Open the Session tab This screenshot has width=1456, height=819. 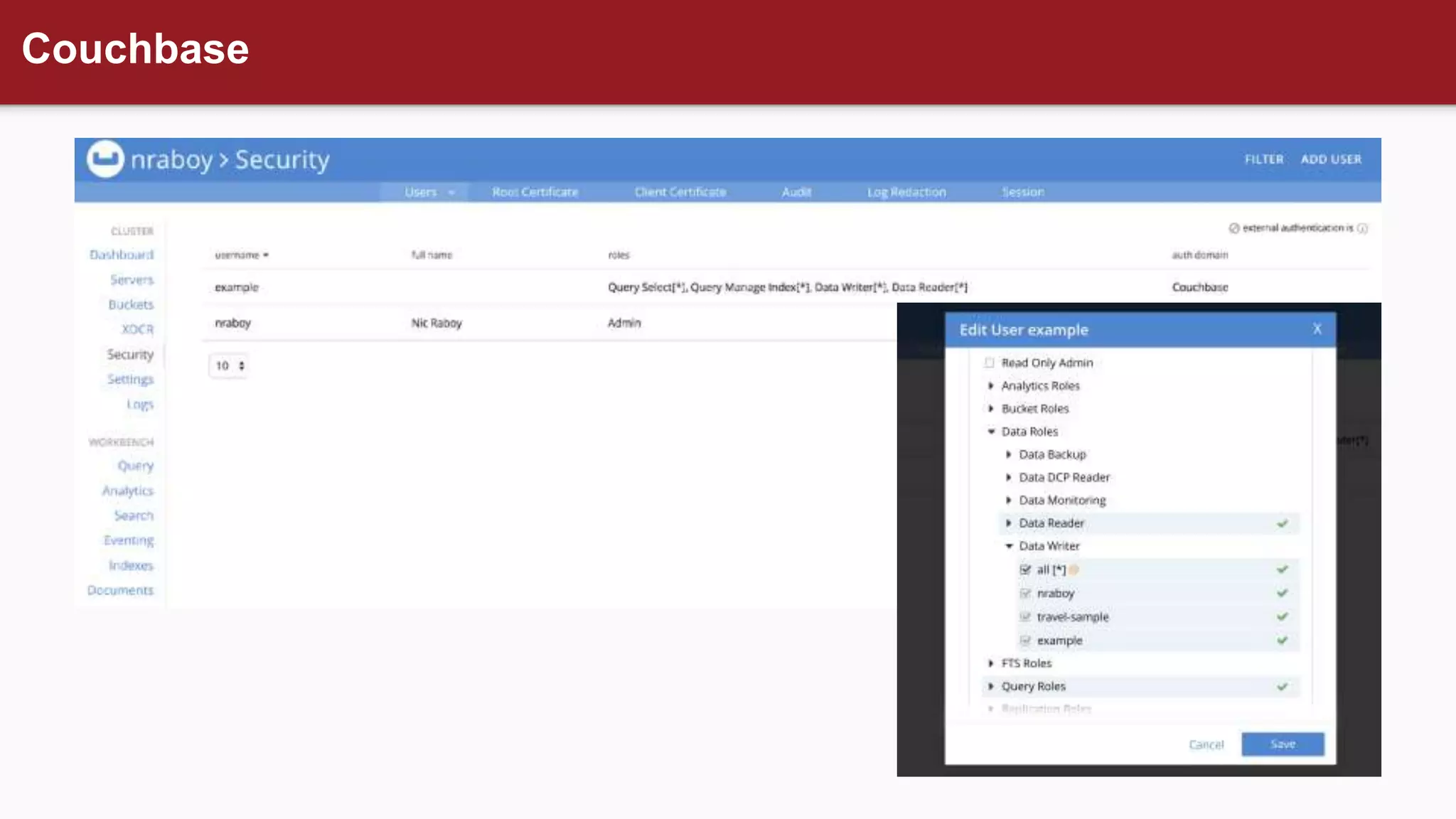click(x=1023, y=192)
